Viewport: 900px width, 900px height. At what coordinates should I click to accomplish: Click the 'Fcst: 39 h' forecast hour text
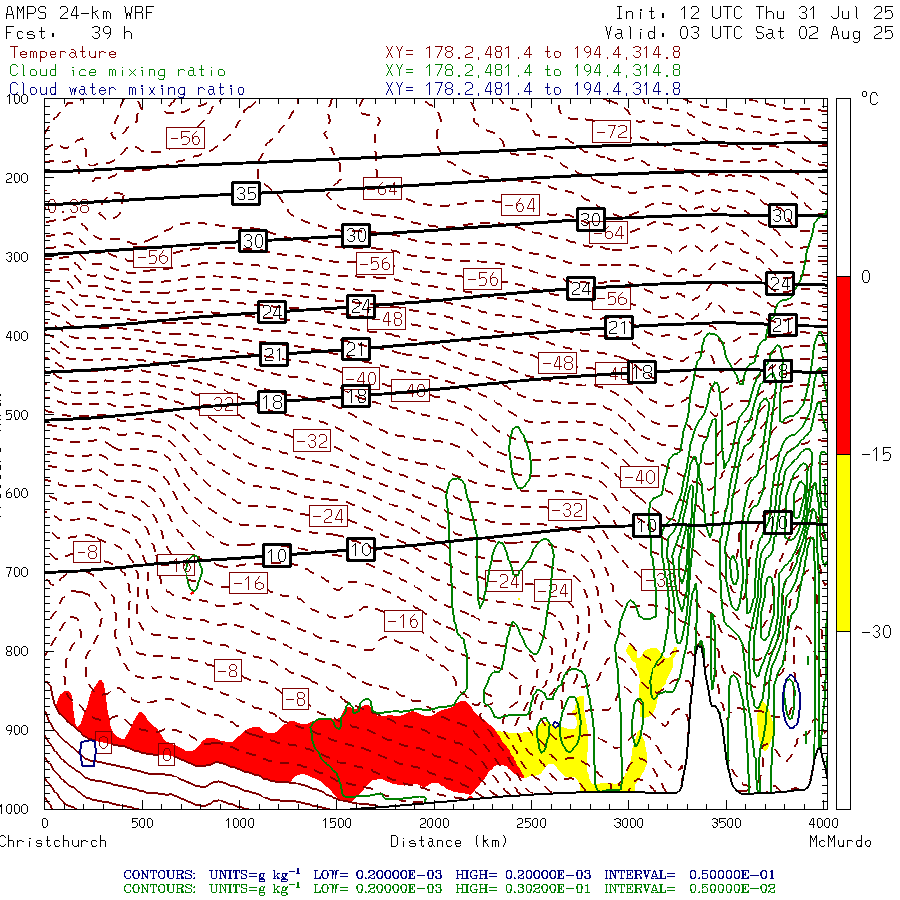(69, 33)
